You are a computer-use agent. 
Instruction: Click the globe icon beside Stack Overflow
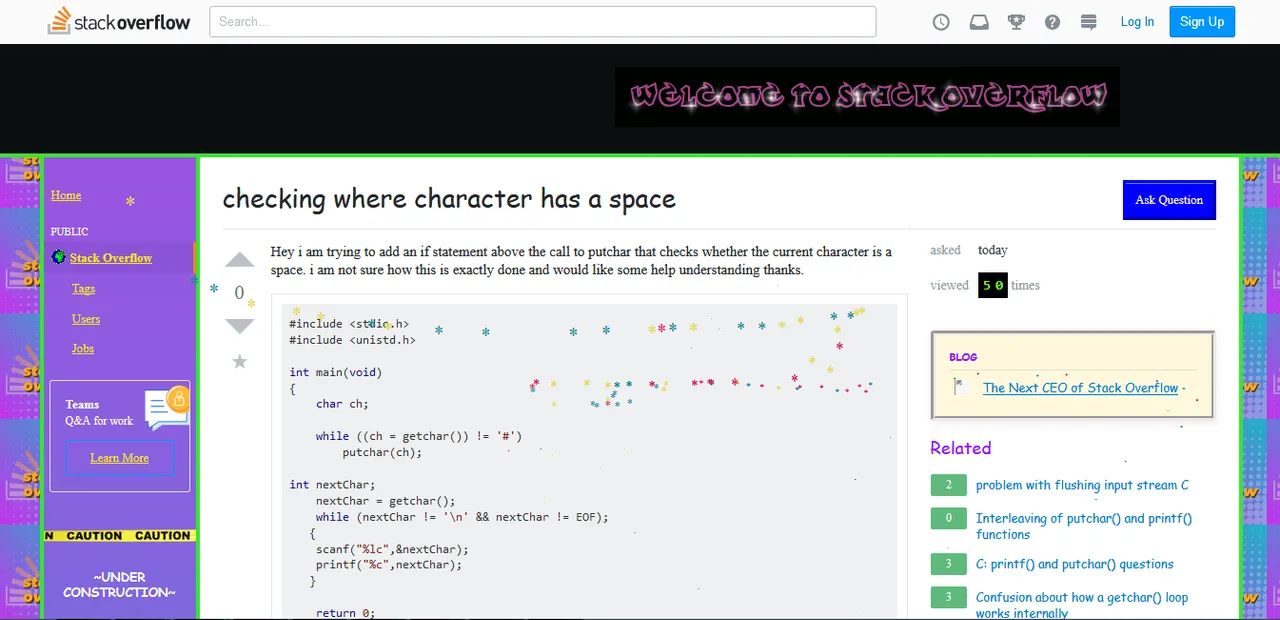pyautogui.click(x=59, y=257)
